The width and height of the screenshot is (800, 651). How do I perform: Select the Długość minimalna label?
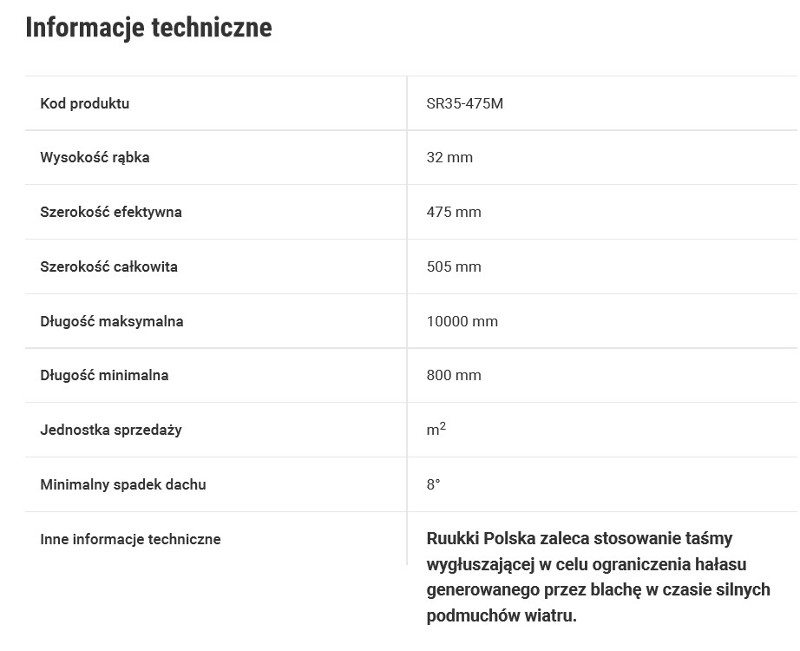point(104,375)
